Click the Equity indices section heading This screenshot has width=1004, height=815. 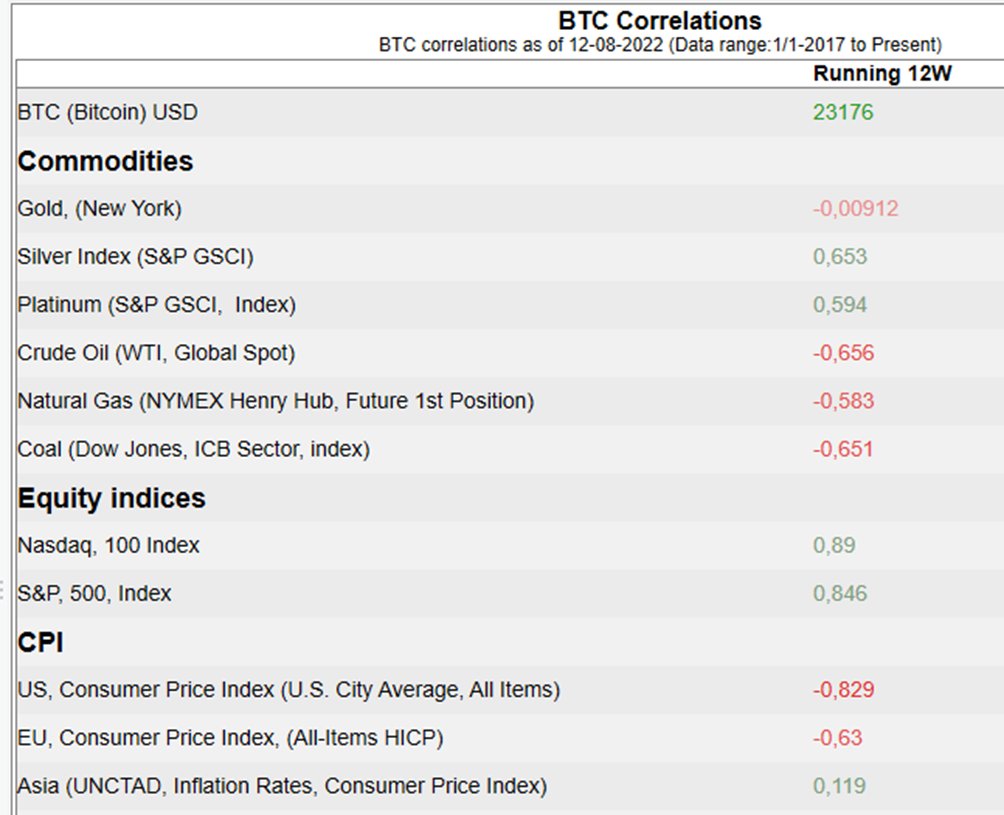pyautogui.click(x=111, y=498)
